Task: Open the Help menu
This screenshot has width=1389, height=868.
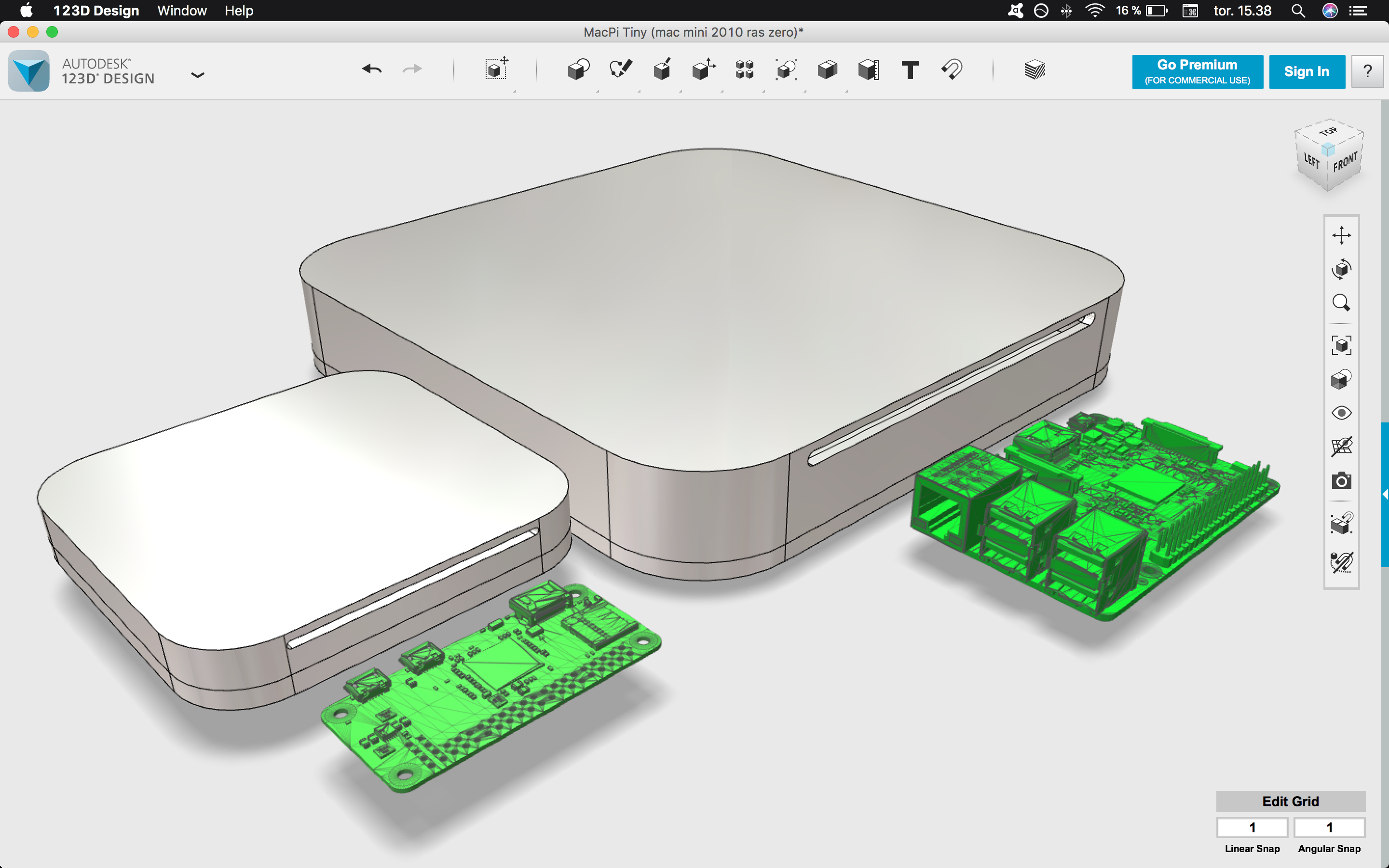Action: [x=239, y=10]
